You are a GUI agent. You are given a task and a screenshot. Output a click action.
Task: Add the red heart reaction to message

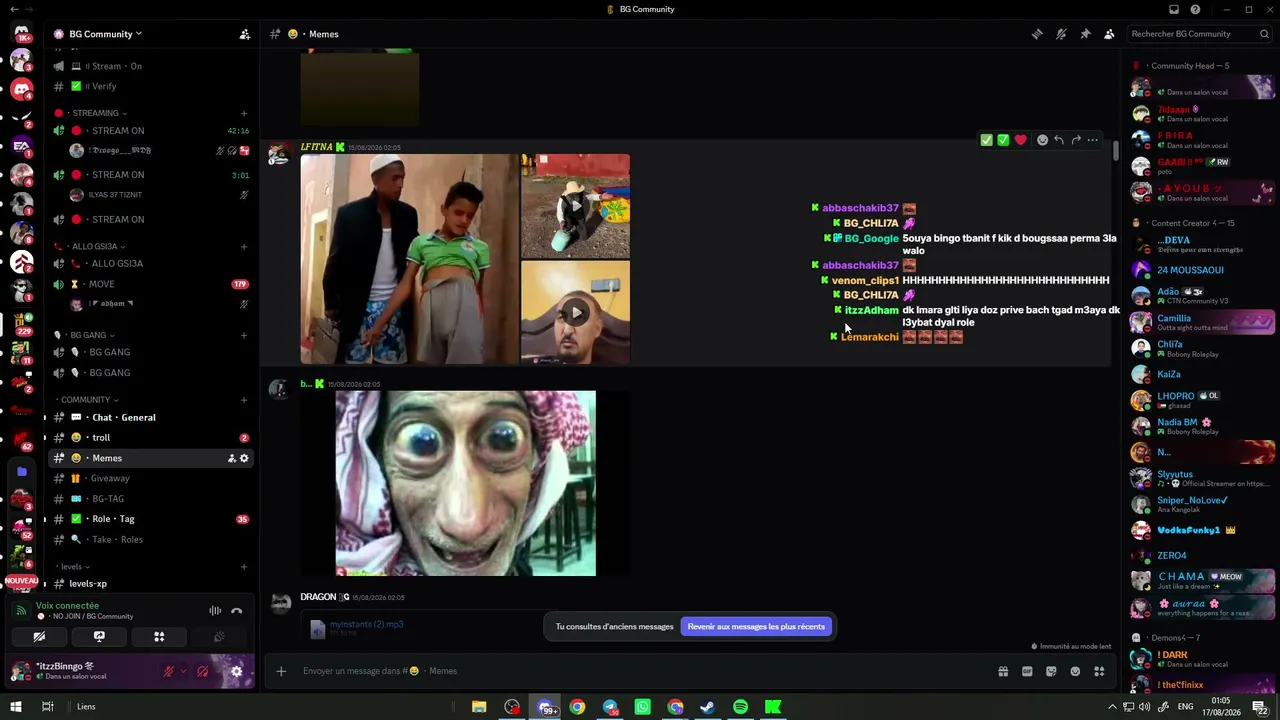click(1020, 140)
